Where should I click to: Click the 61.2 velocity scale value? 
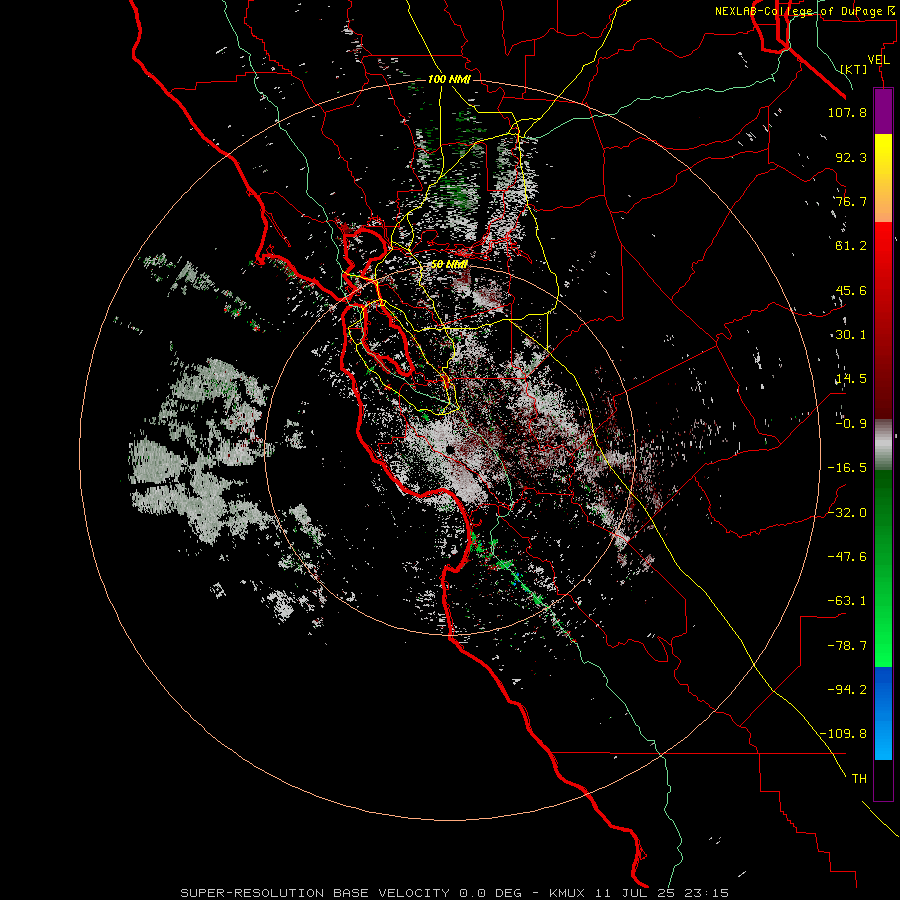851,246
